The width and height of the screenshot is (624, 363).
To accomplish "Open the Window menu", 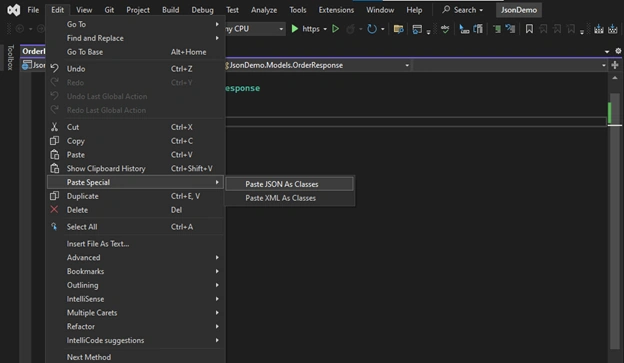I will coord(380,10).
